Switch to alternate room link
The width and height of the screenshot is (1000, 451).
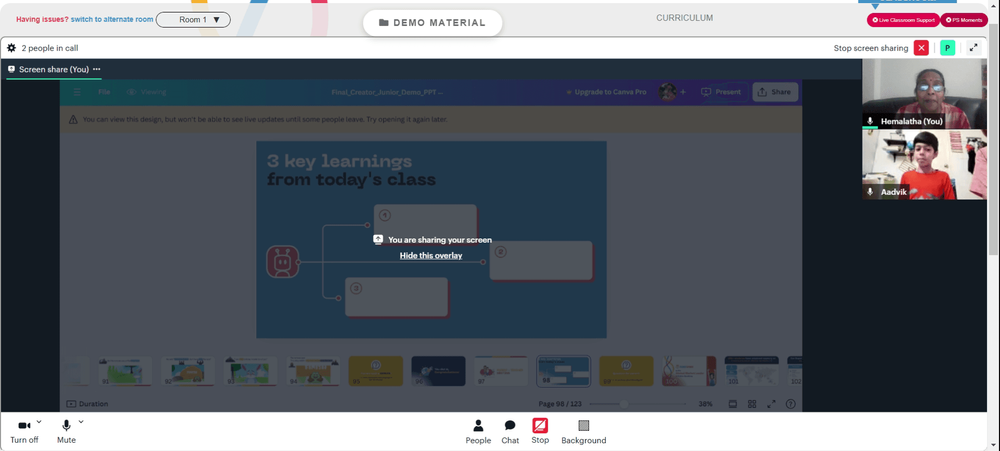pos(112,20)
